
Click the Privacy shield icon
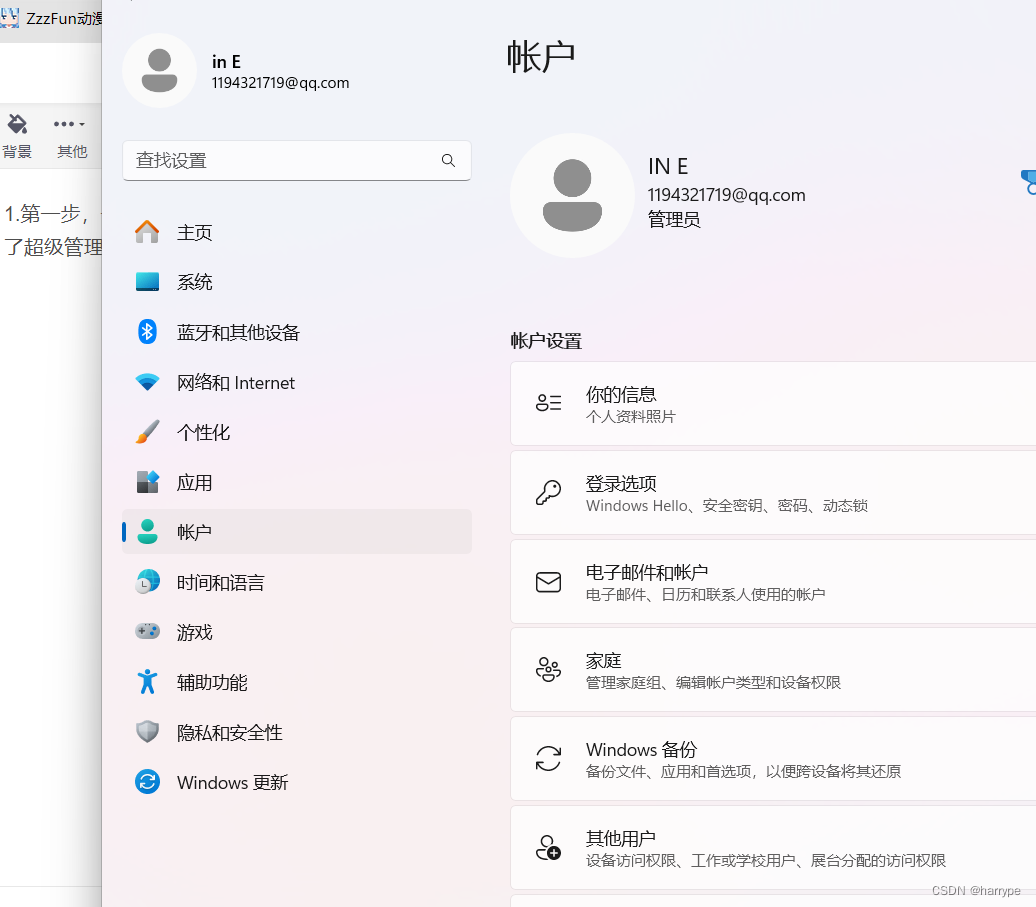point(147,732)
